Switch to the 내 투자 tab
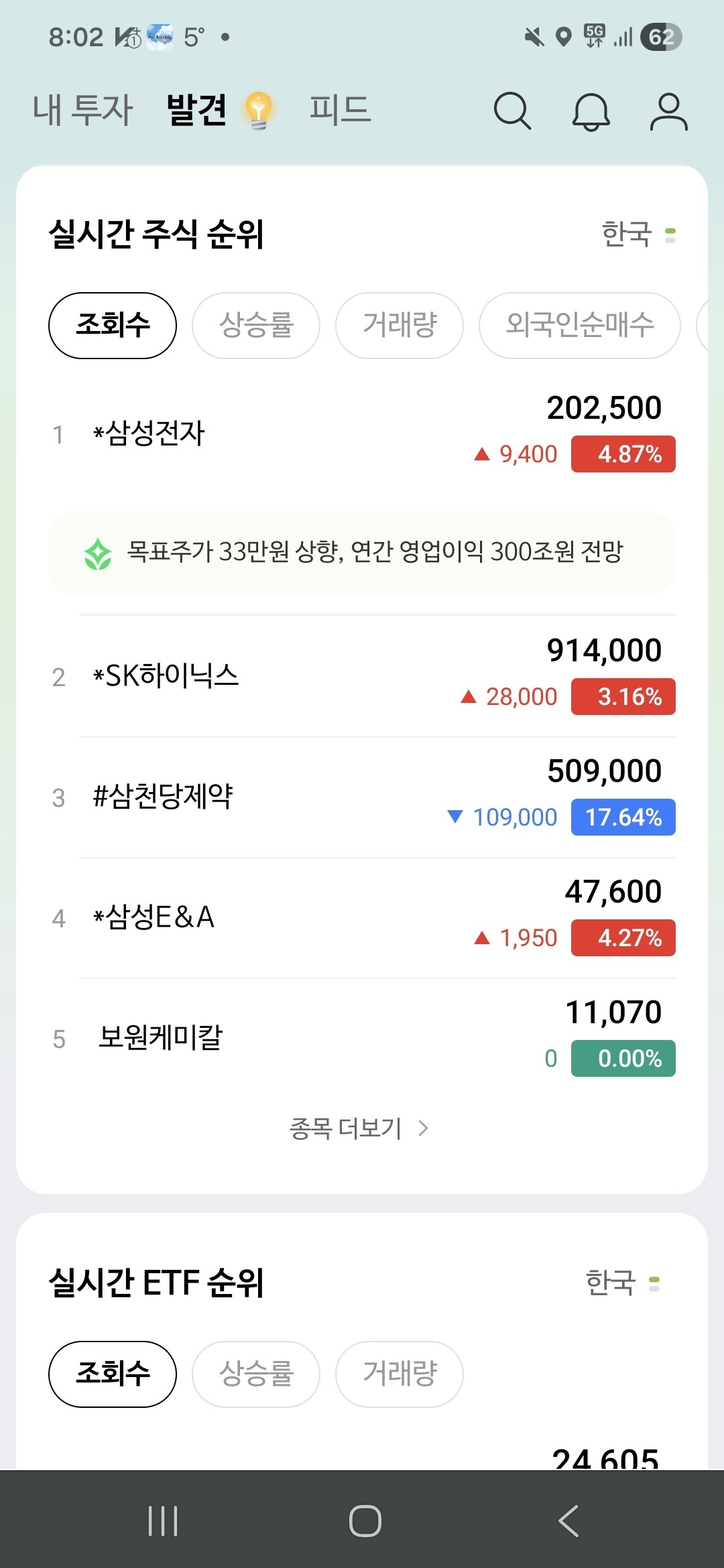Image resolution: width=724 pixels, height=1568 pixels. [x=83, y=111]
